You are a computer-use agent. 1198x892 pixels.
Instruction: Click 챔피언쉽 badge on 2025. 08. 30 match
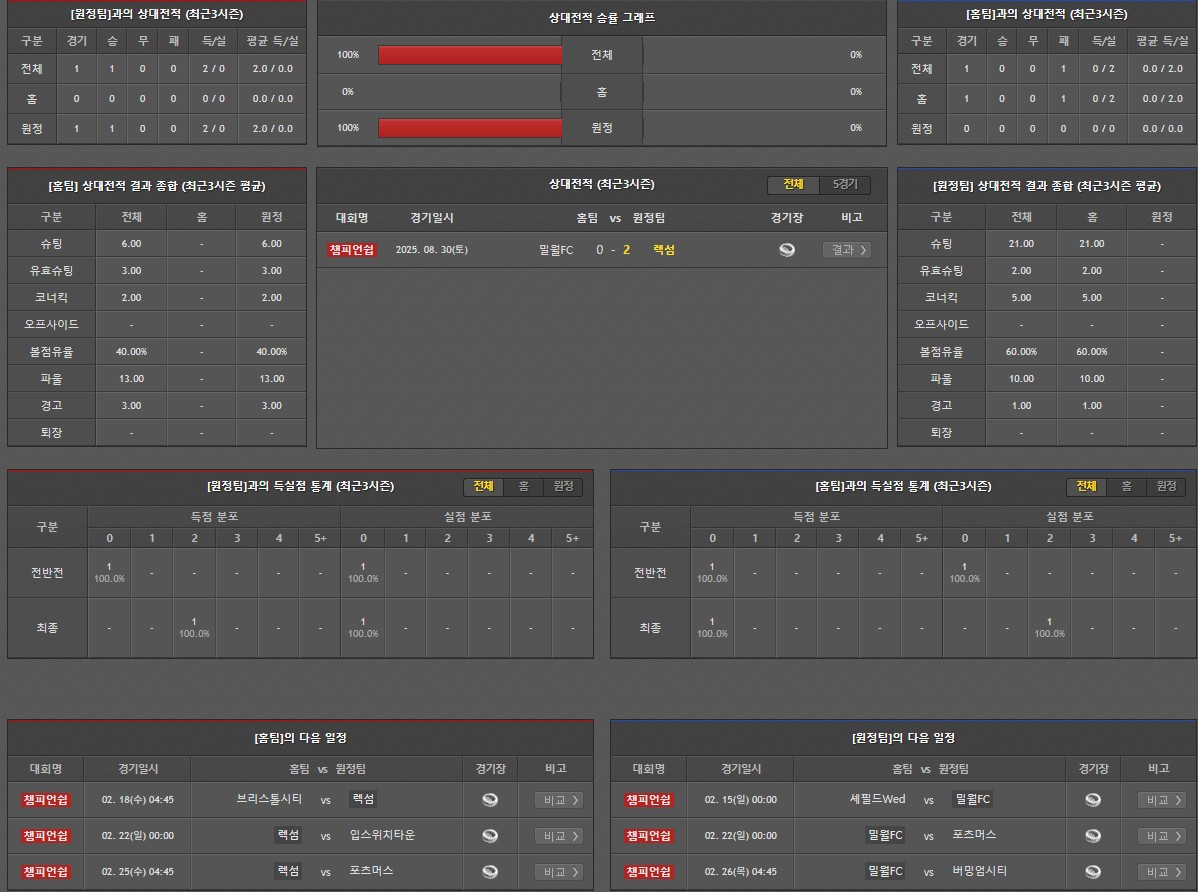tap(351, 250)
